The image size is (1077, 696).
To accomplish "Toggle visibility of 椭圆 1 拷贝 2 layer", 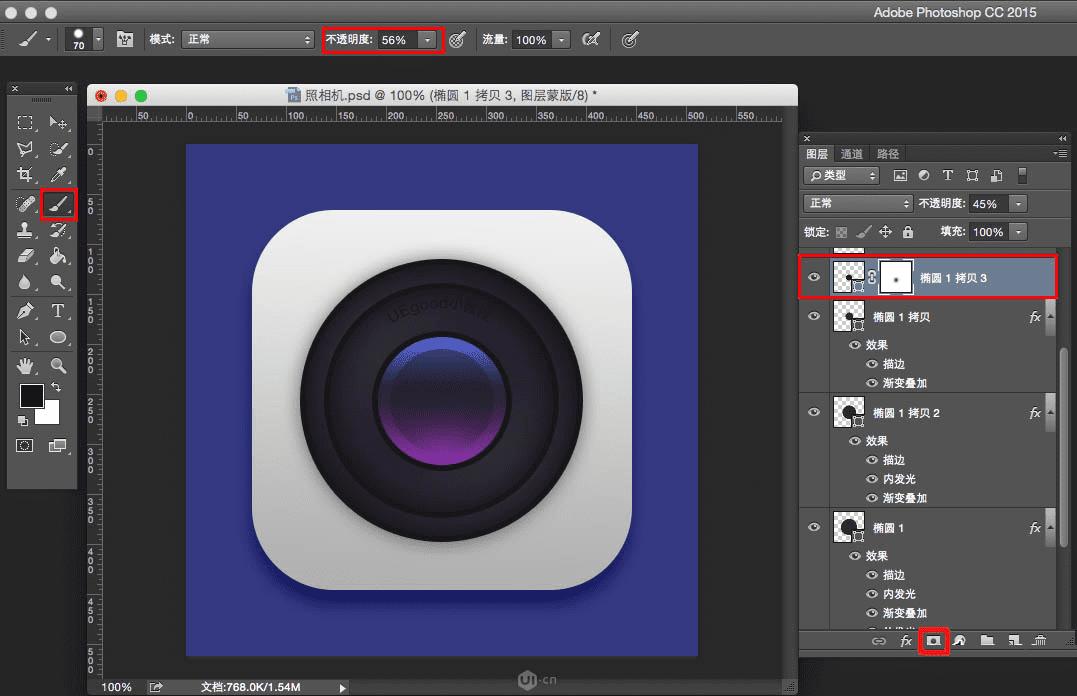I will pyautogui.click(x=814, y=412).
